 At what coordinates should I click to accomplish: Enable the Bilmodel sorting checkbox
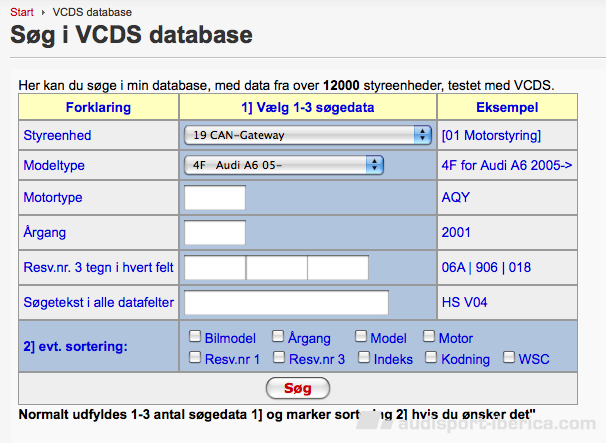point(196,337)
